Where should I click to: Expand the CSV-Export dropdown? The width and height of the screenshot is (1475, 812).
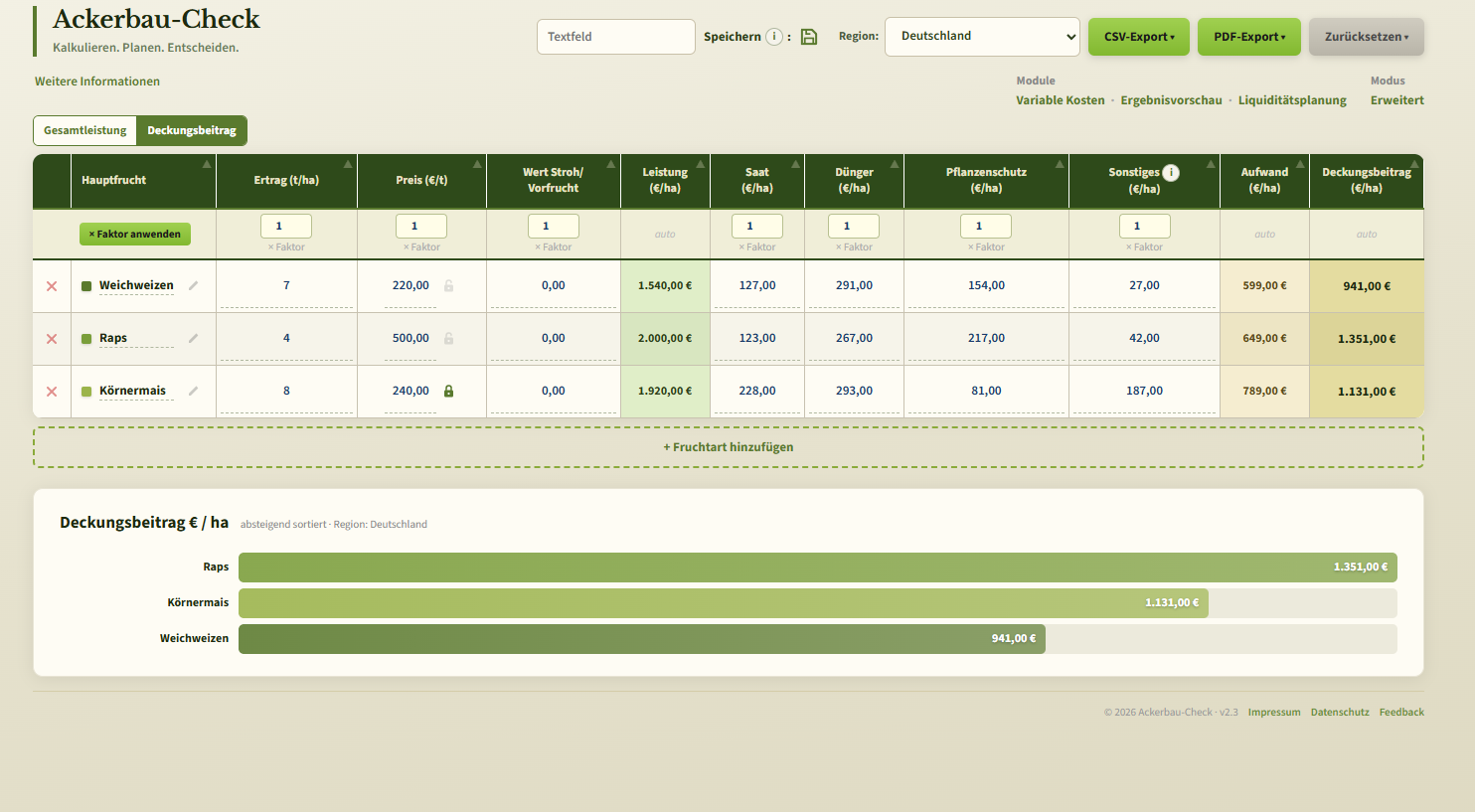tap(1139, 37)
